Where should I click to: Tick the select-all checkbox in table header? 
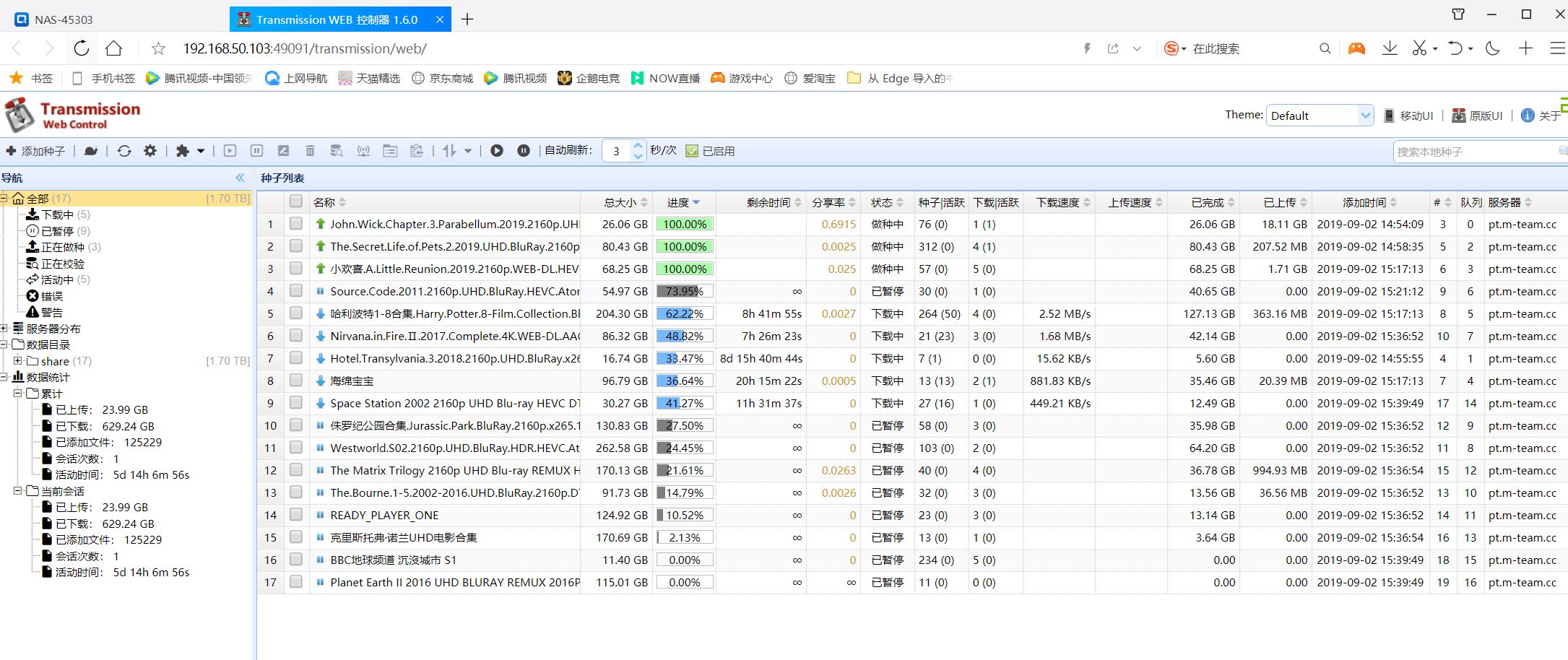[296, 201]
